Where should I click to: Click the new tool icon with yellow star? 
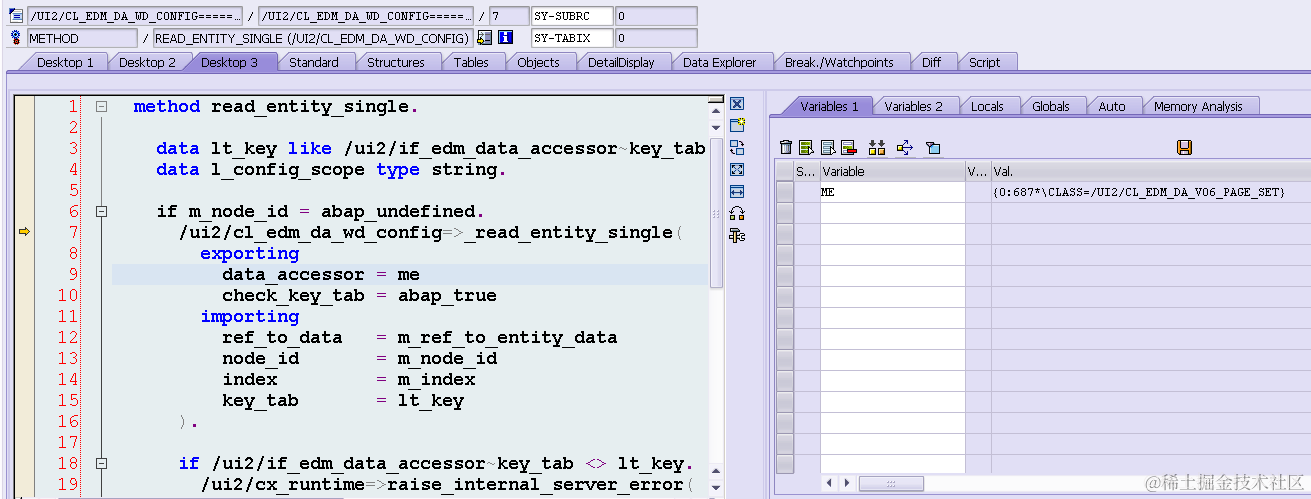[x=737, y=126]
